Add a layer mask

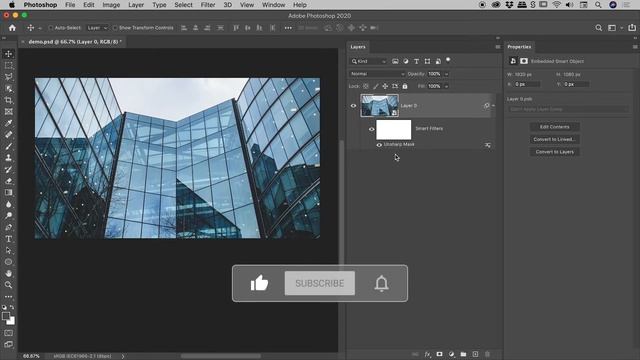pos(439,354)
